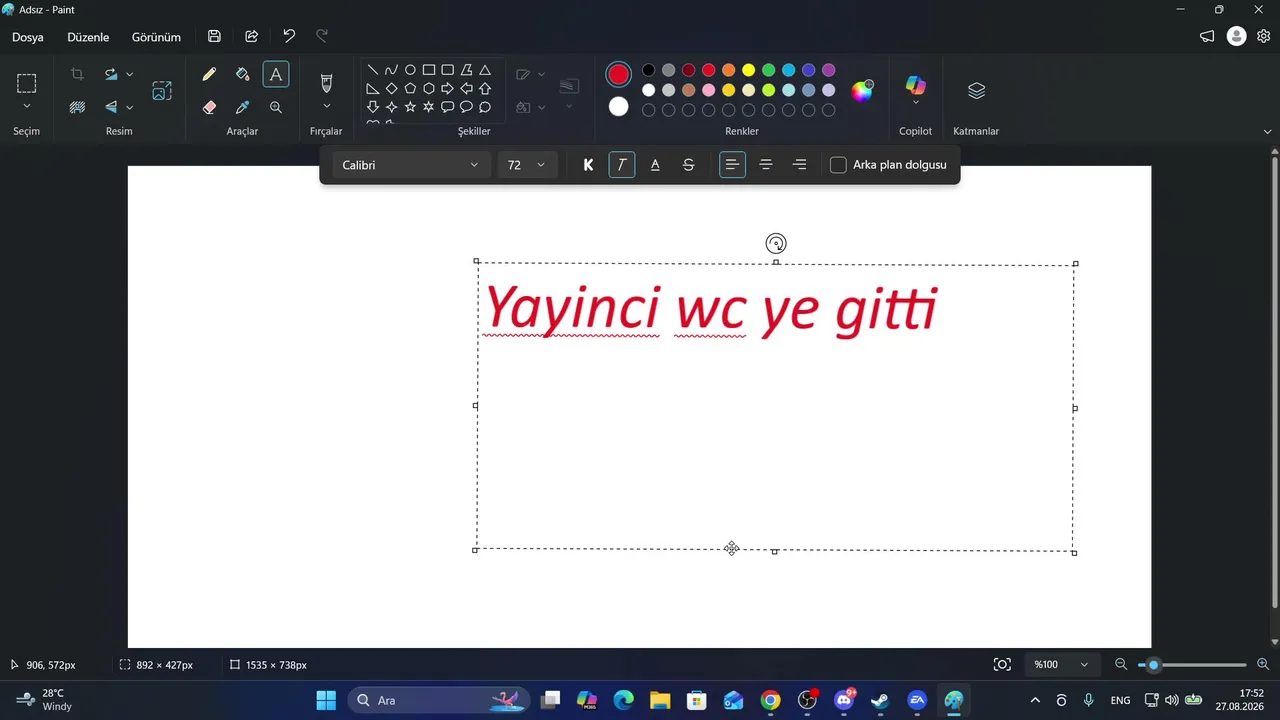Screen dimensions: 1280x720
Task: Click the zoom slider handle
Action: coord(1153,665)
